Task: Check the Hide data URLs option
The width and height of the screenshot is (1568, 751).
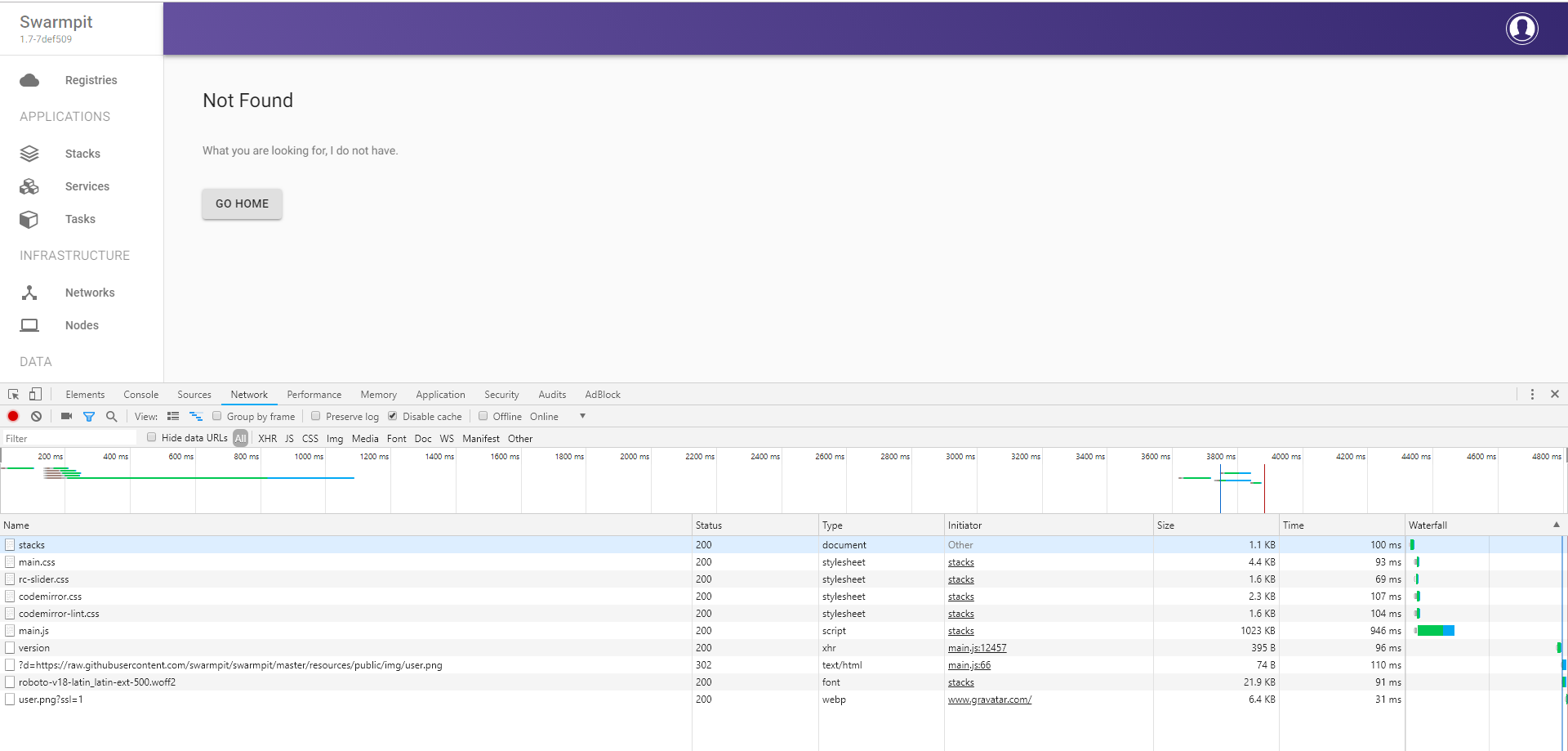Action: coord(152,437)
